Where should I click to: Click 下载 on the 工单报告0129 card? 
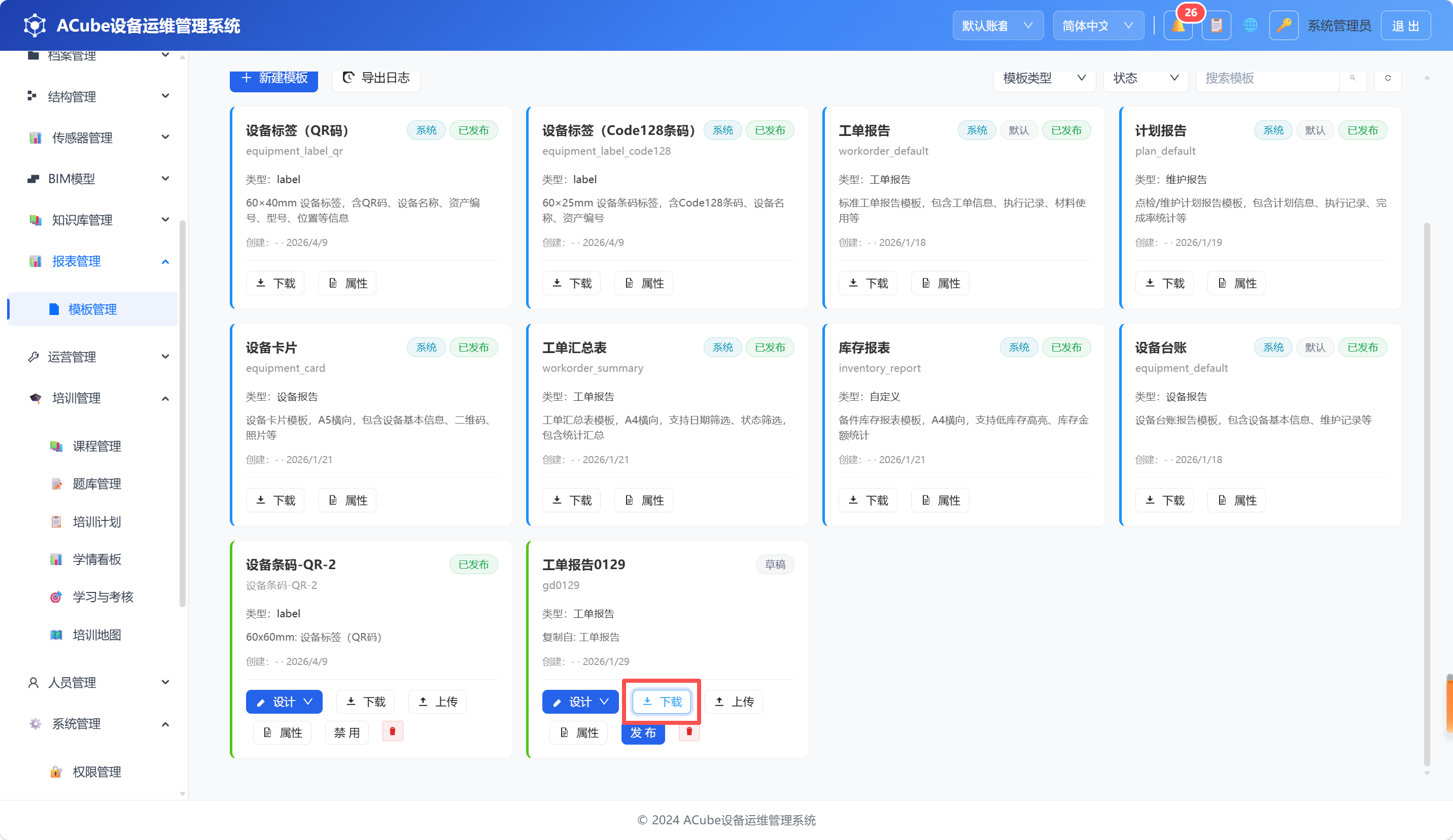click(662, 701)
